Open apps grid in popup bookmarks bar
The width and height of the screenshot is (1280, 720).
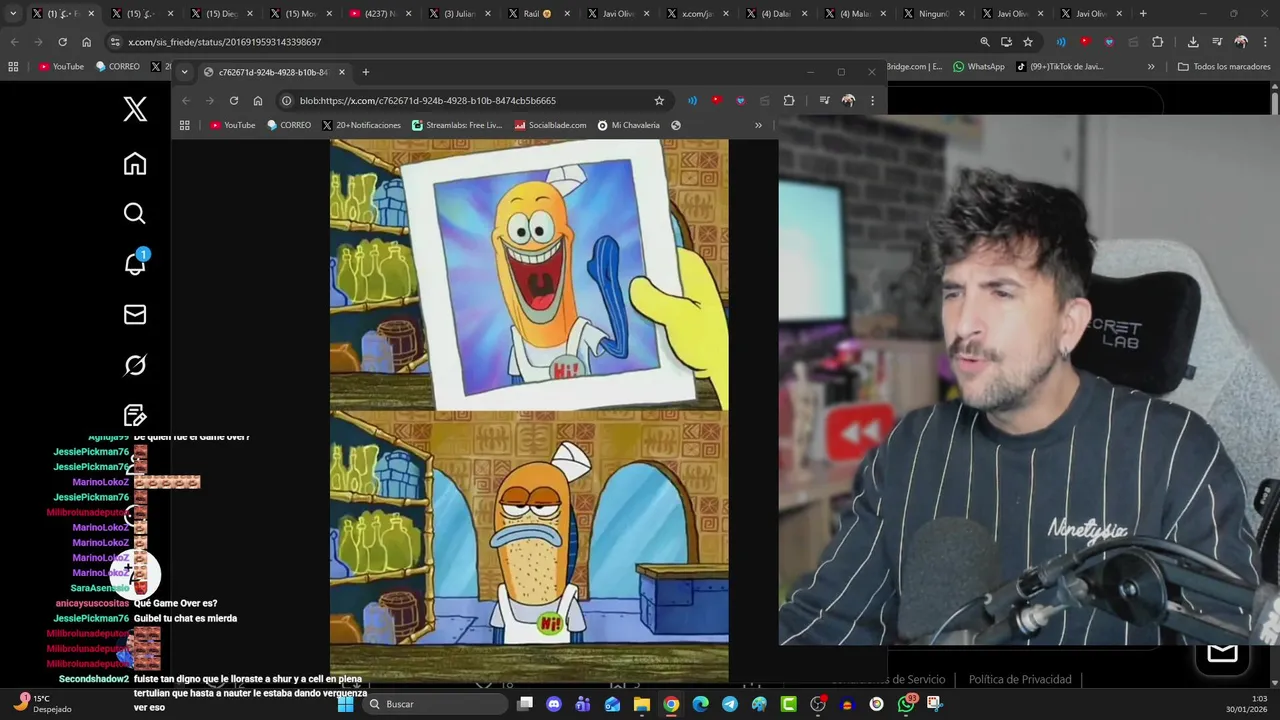click(x=185, y=125)
